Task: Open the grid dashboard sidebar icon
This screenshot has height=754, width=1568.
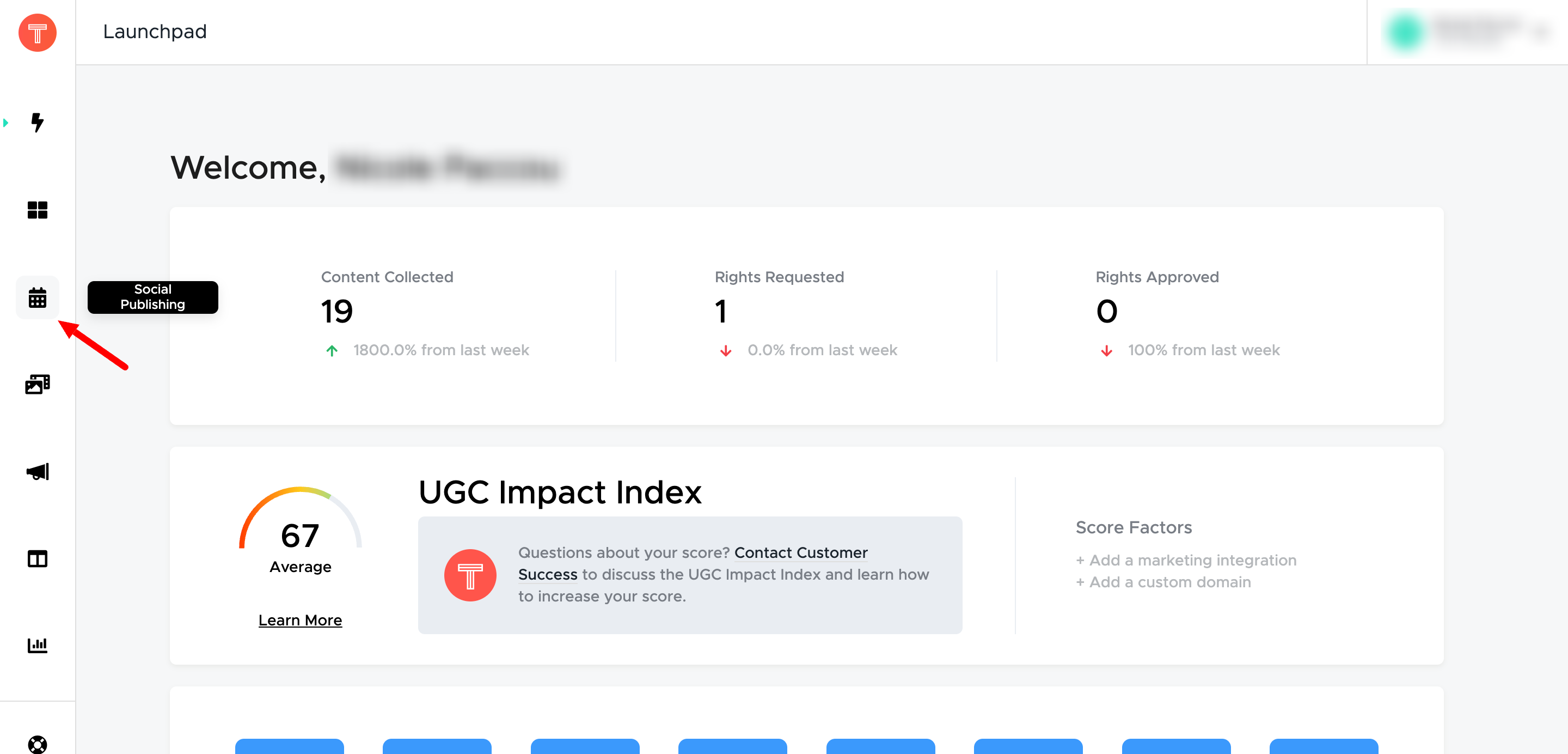Action: tap(37, 210)
